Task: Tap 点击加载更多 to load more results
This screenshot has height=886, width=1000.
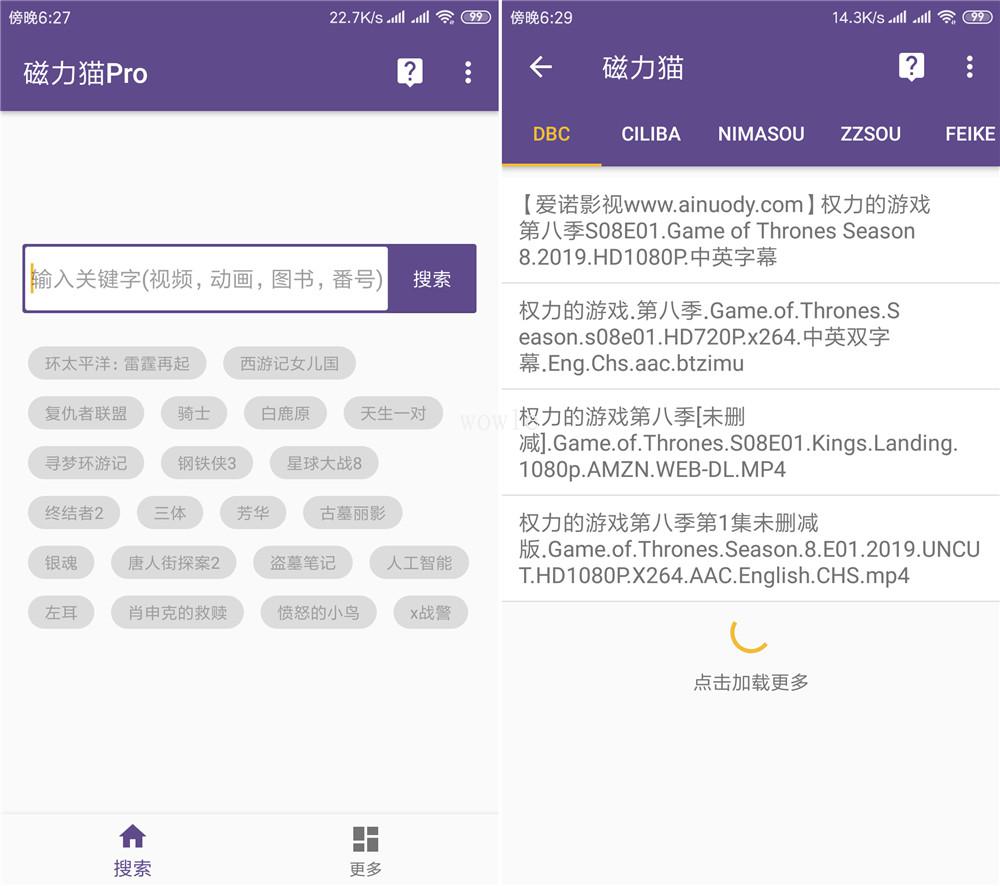Action: coord(751,682)
